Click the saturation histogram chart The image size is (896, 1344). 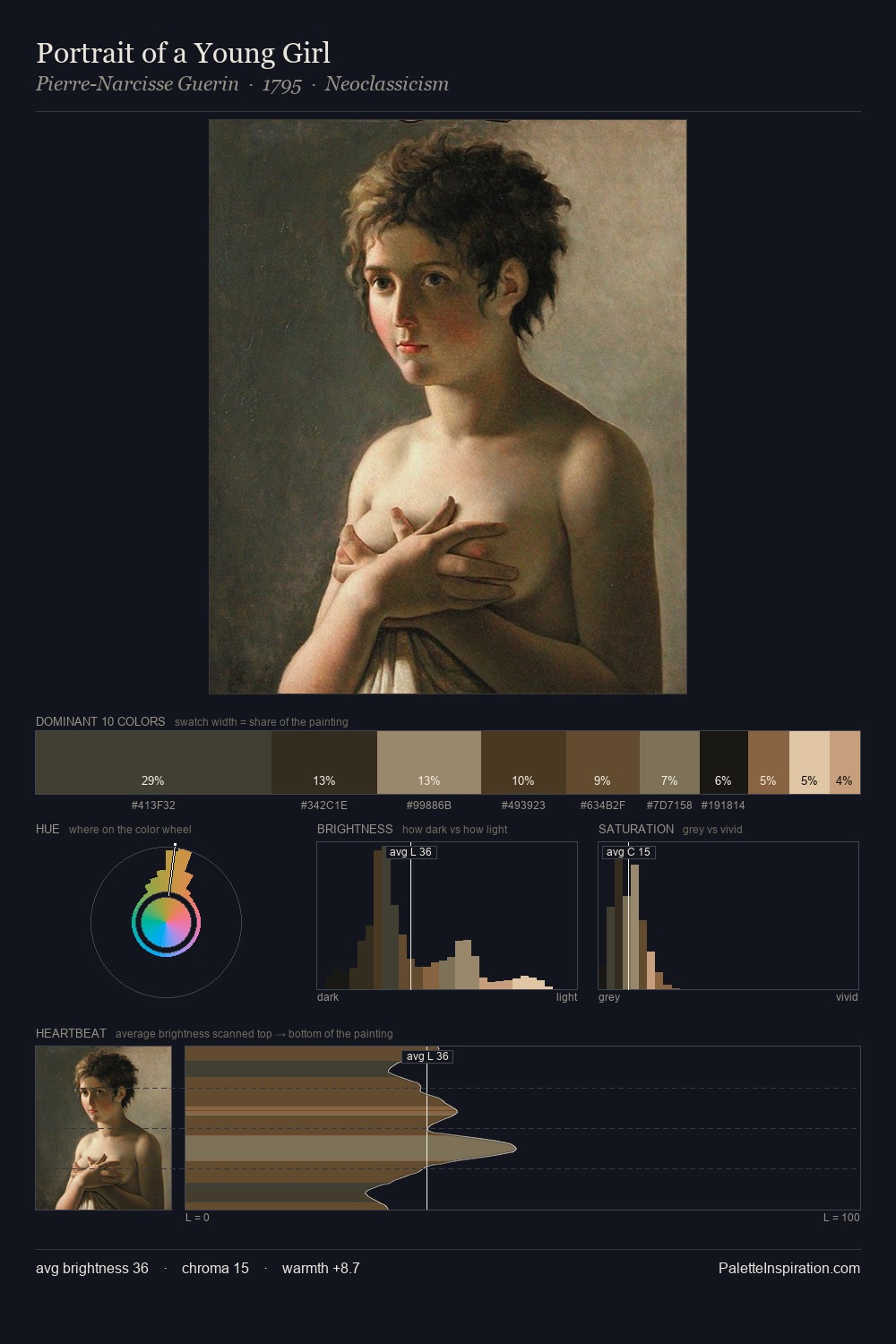tap(728, 916)
